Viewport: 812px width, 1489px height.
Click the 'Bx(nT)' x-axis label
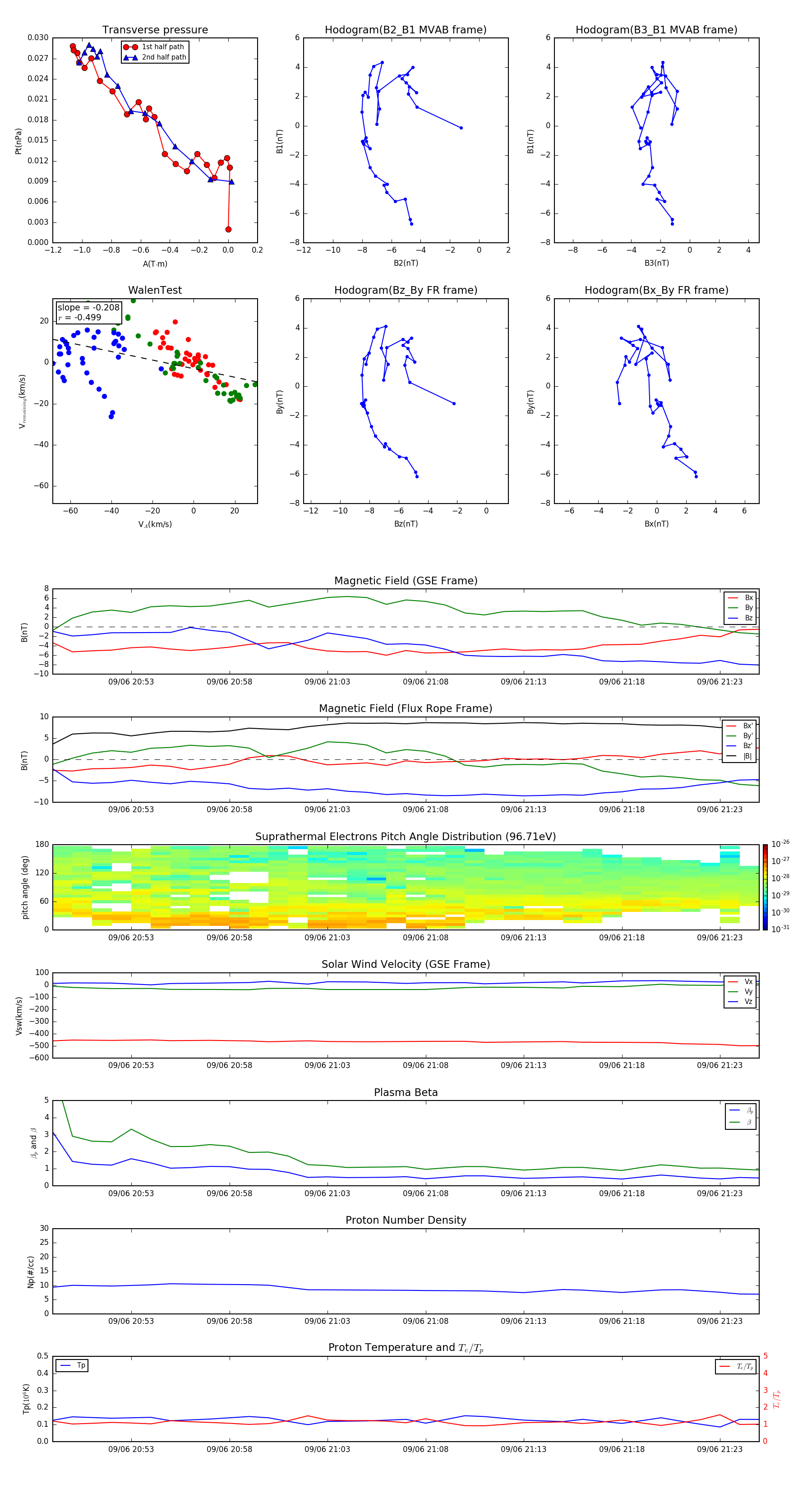[x=656, y=524]
